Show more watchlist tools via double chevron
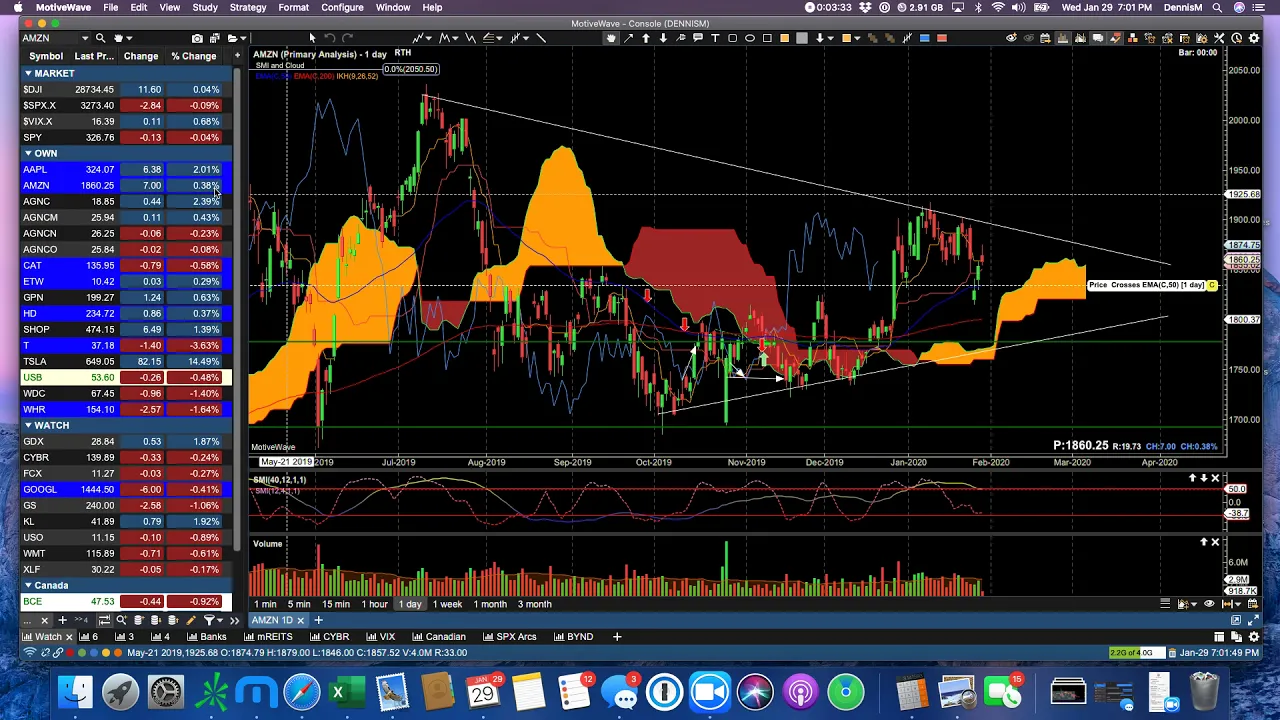 [234, 620]
